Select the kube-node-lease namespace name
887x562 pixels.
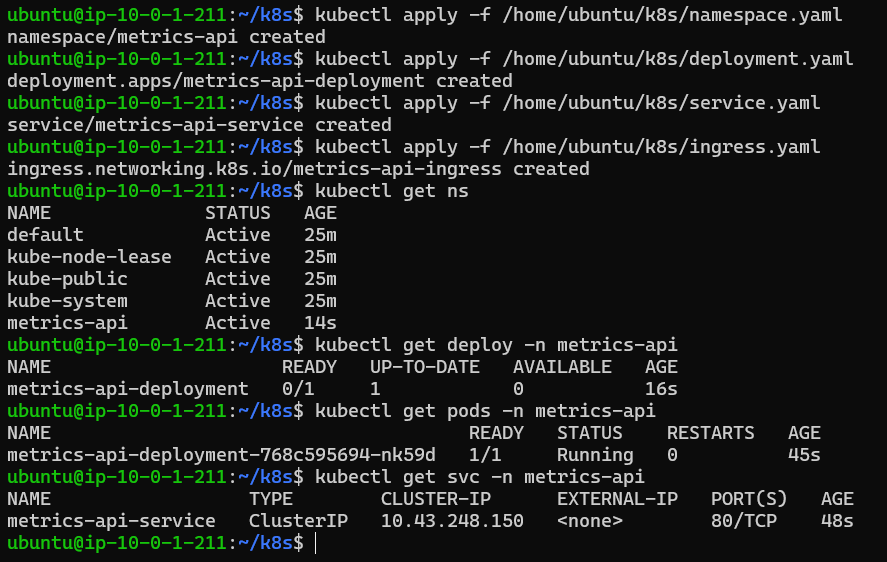point(89,257)
